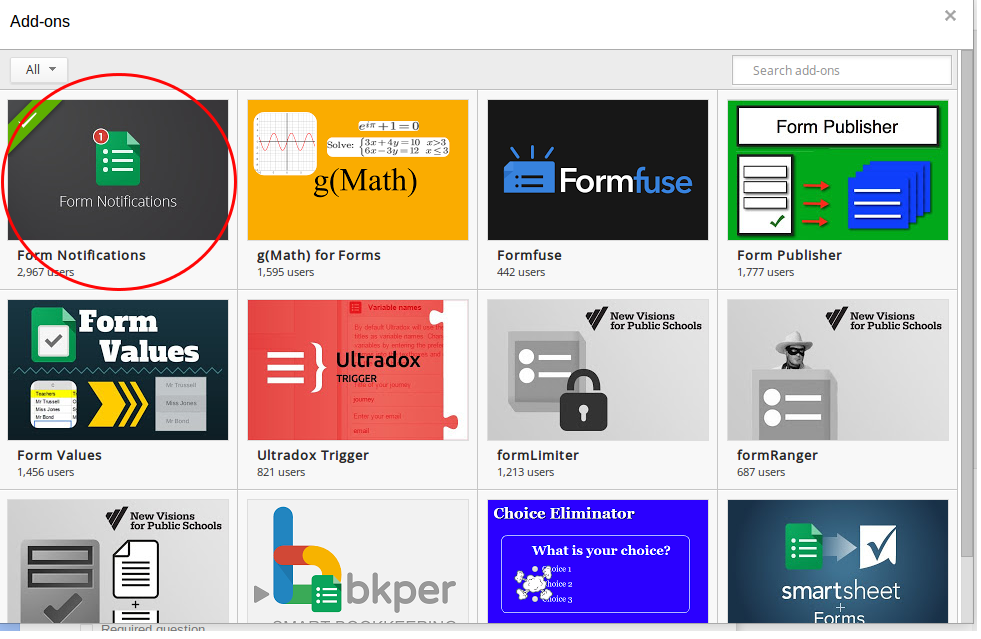This screenshot has height=639, width=981.
Task: Open the Form Notifications add-on thumbnail
Action: [x=118, y=170]
